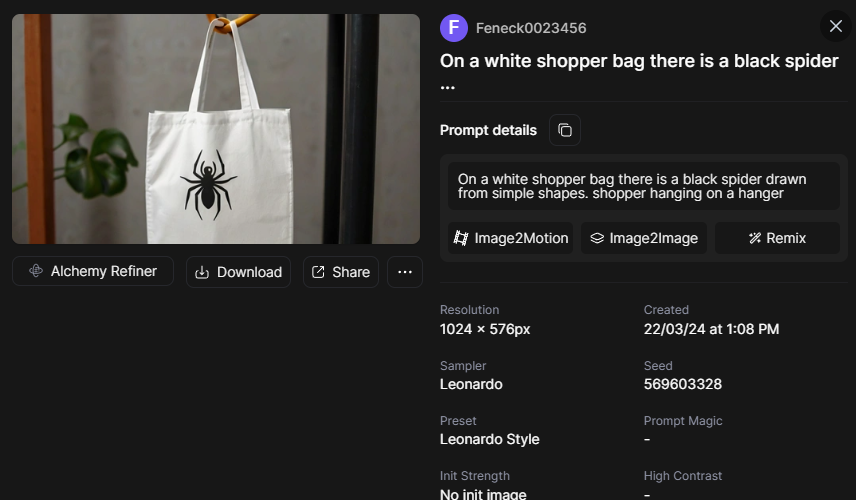Download the generated image
This screenshot has height=500, width=856.
tap(238, 272)
